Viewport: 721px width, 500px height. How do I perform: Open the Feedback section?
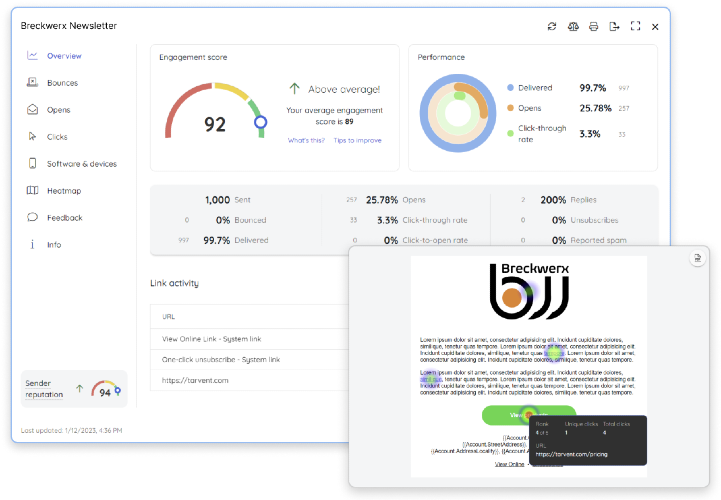65,218
